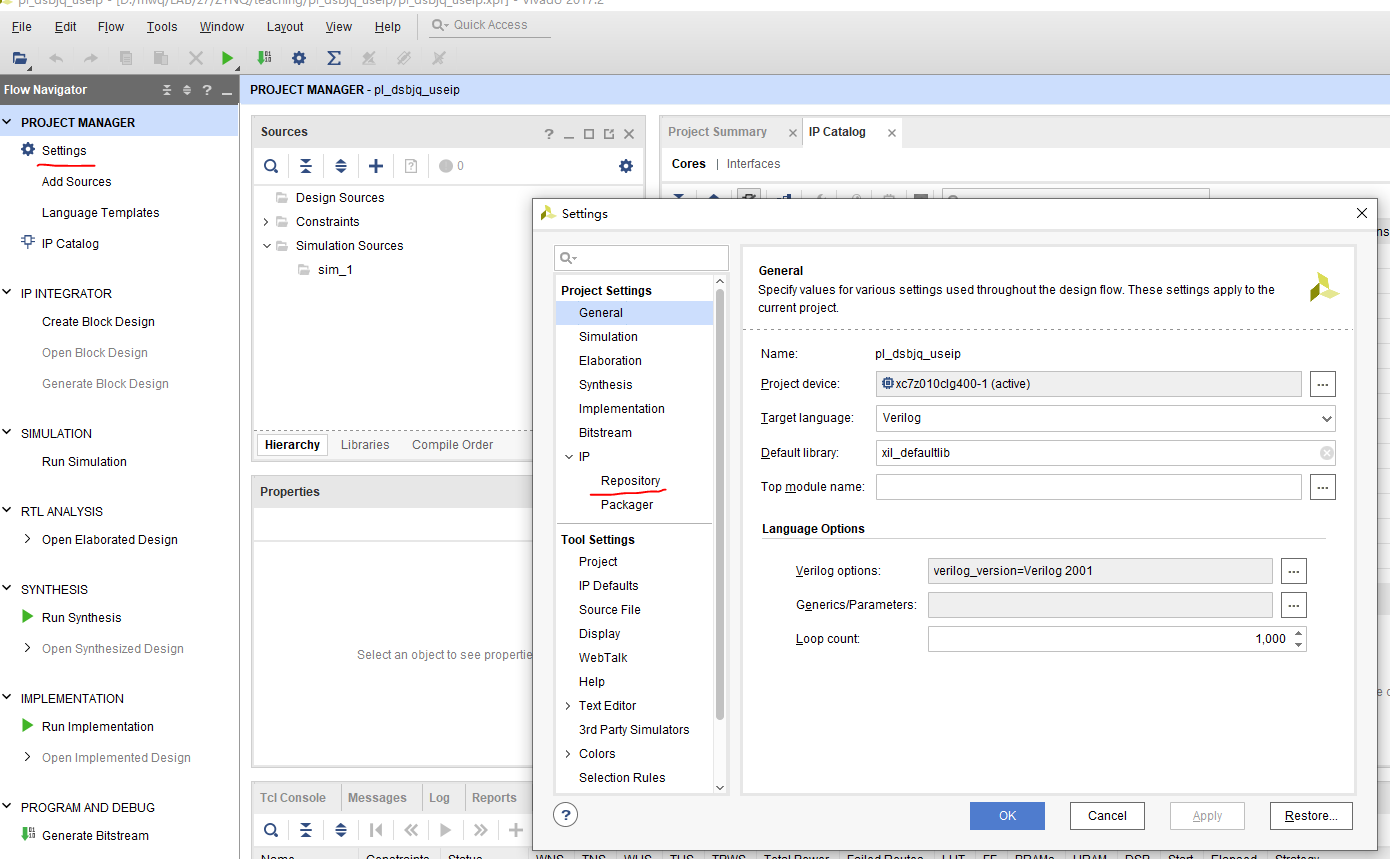Click the Add Sources plus icon

376,166
